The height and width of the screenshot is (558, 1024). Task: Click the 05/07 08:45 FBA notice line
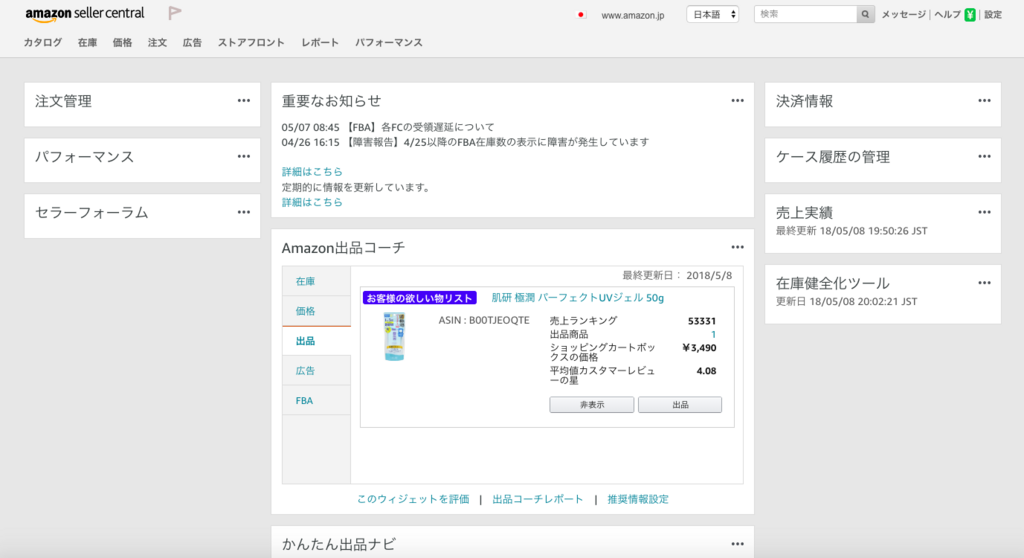[388, 127]
